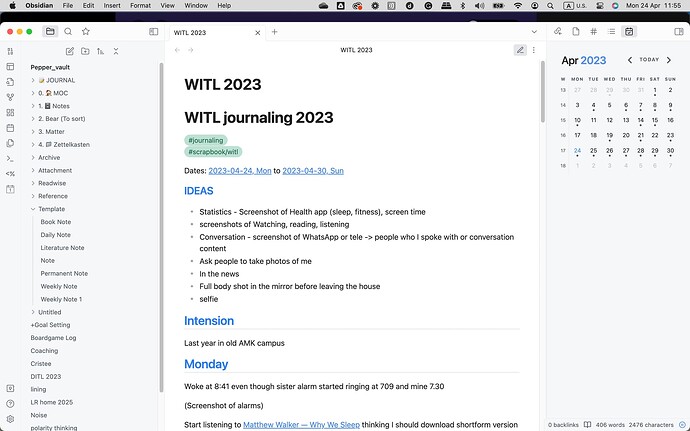Click the #scrapbook/witl tag
This screenshot has height=431, width=690.
[x=213, y=152]
